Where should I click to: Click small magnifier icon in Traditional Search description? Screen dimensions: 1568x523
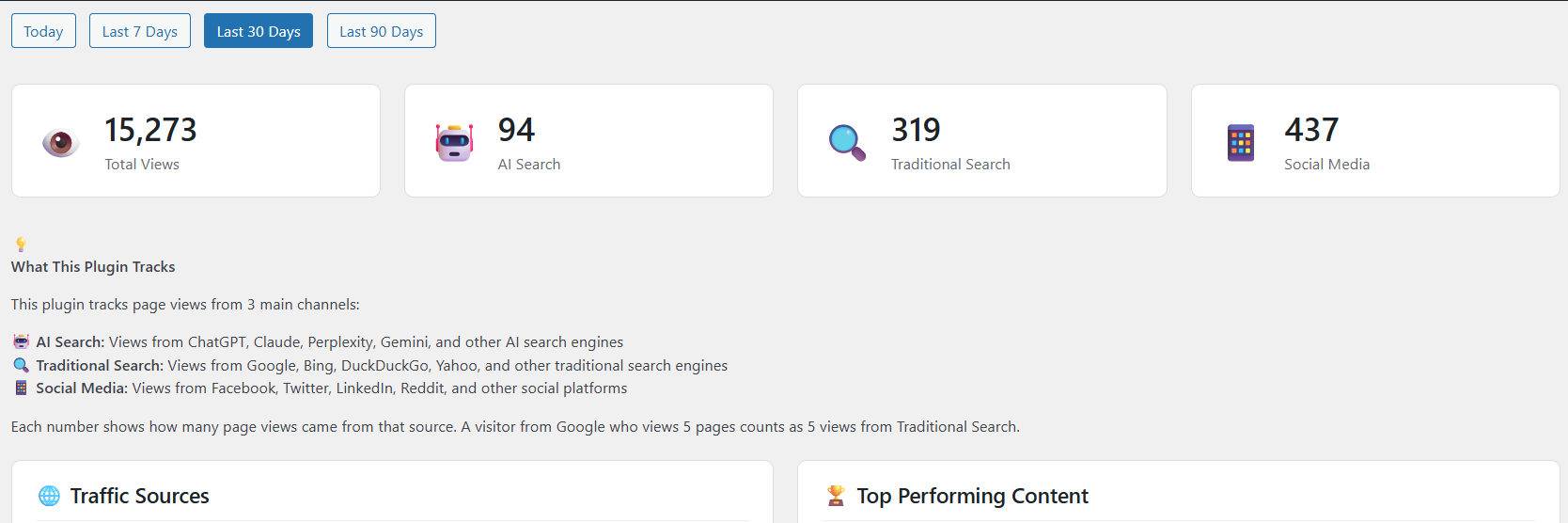21,365
